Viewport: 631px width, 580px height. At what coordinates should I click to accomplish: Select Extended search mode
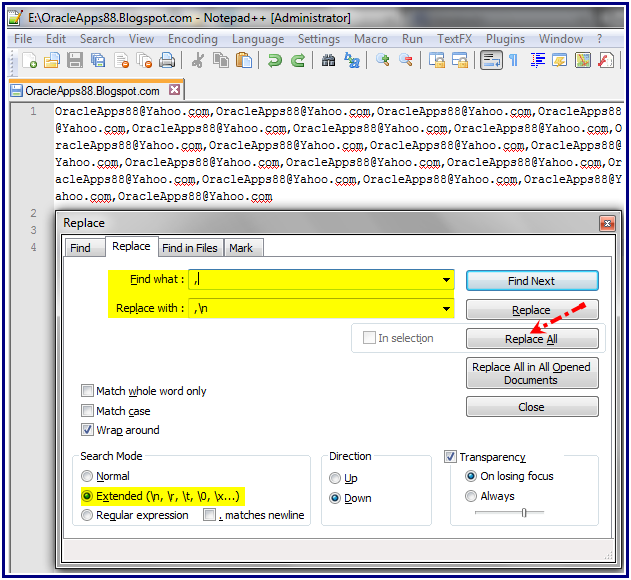(x=87, y=496)
